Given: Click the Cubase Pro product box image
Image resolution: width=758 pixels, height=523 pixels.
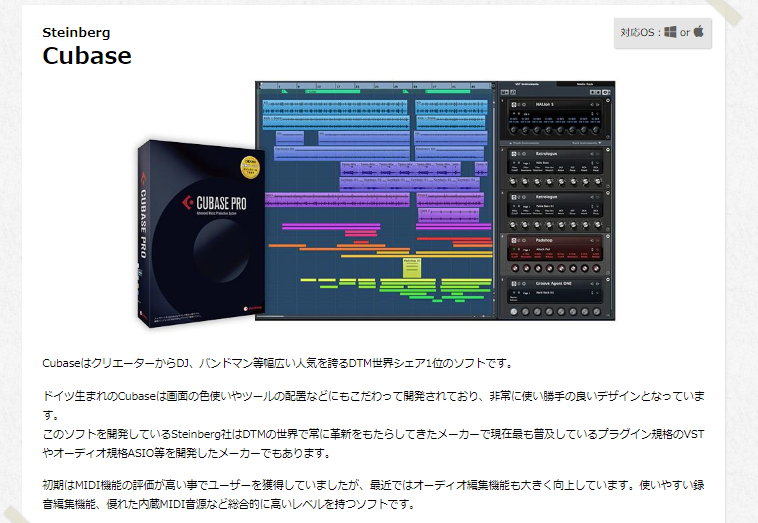Looking at the screenshot, I should tap(201, 233).
